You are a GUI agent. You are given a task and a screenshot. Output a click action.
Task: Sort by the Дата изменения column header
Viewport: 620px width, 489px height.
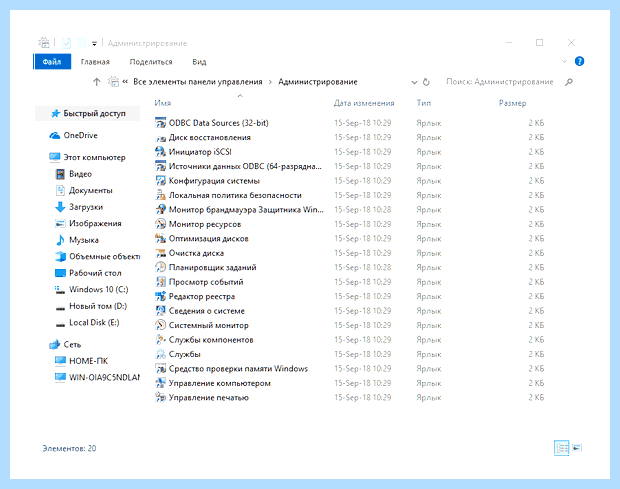pos(364,103)
